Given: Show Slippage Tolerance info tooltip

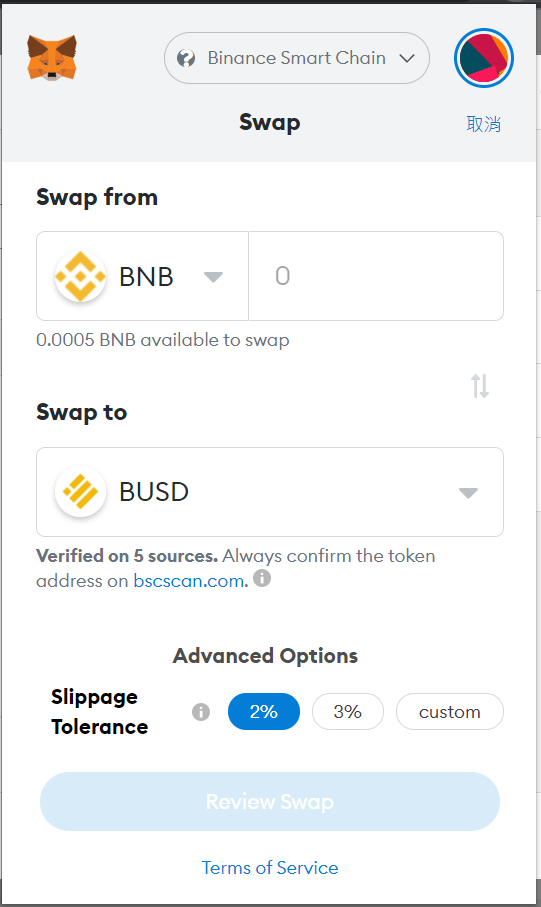Looking at the screenshot, I should point(201,711).
